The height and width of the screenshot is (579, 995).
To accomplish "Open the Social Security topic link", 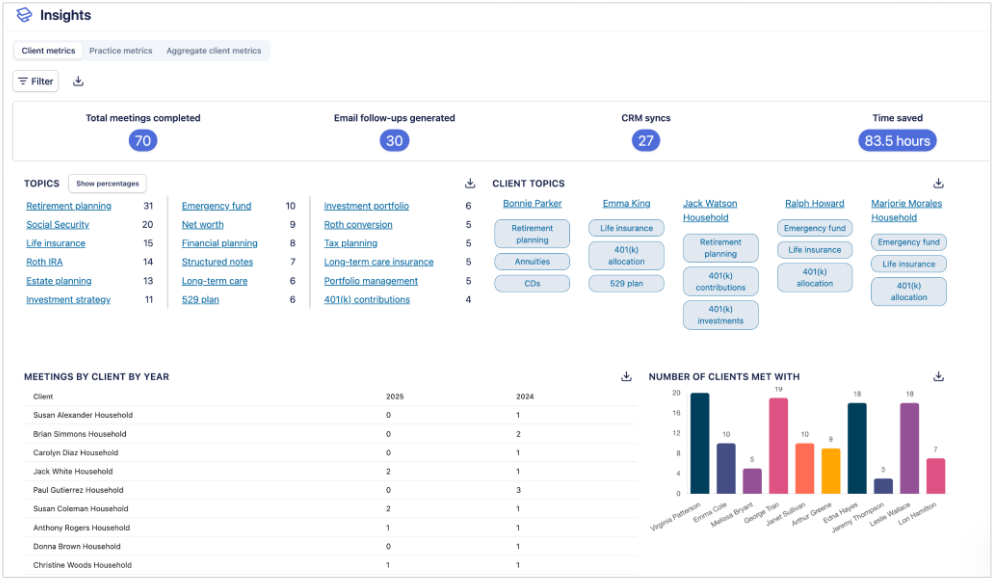I will point(57,225).
